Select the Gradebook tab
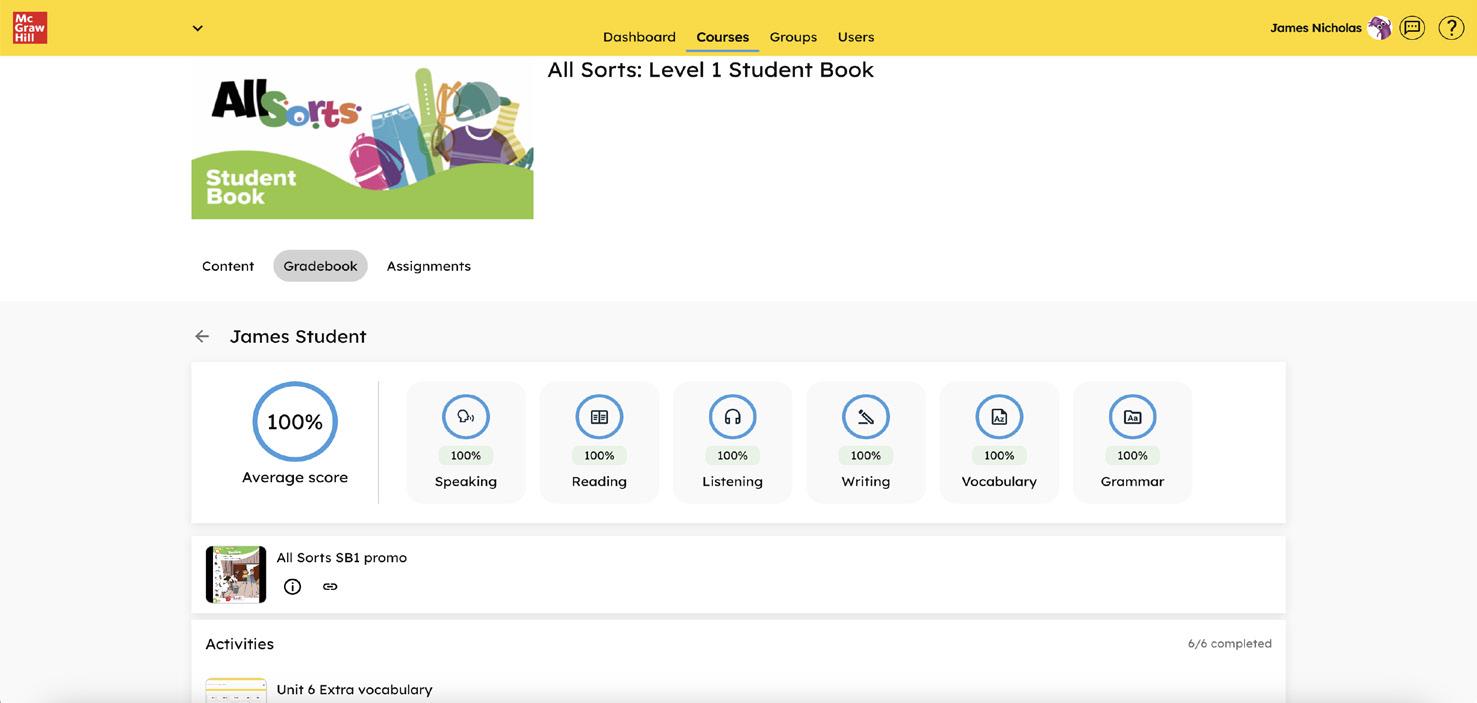 (x=320, y=266)
